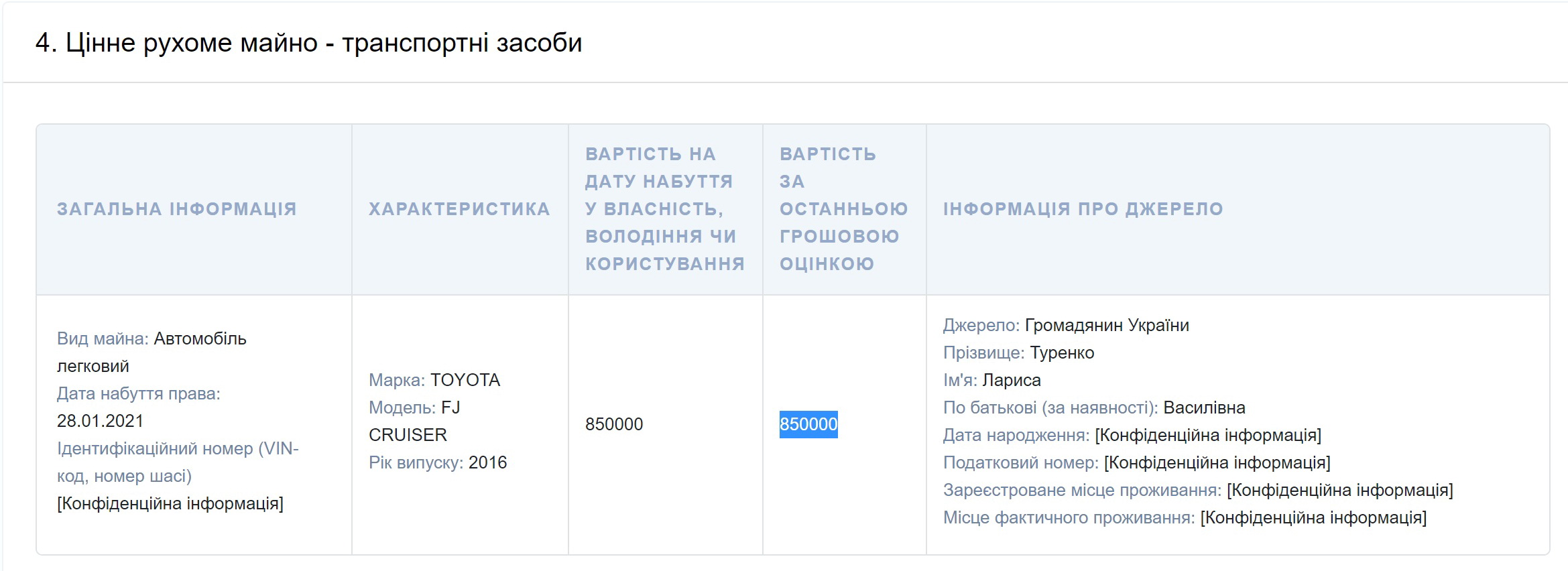
Task: Click the 'Вид майна' label
Action: click(102, 338)
